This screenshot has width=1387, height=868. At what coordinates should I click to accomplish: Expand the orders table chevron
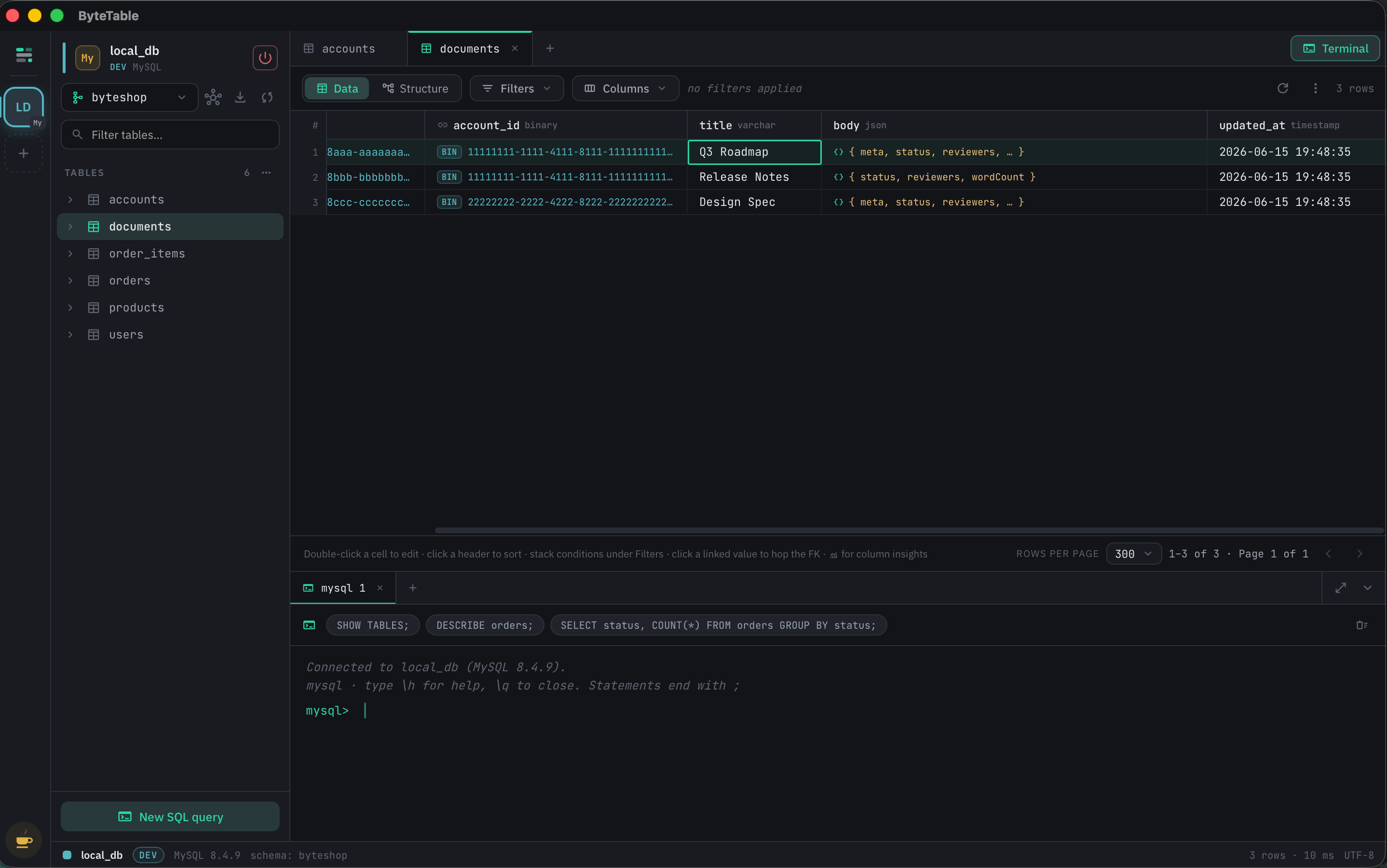click(70, 281)
